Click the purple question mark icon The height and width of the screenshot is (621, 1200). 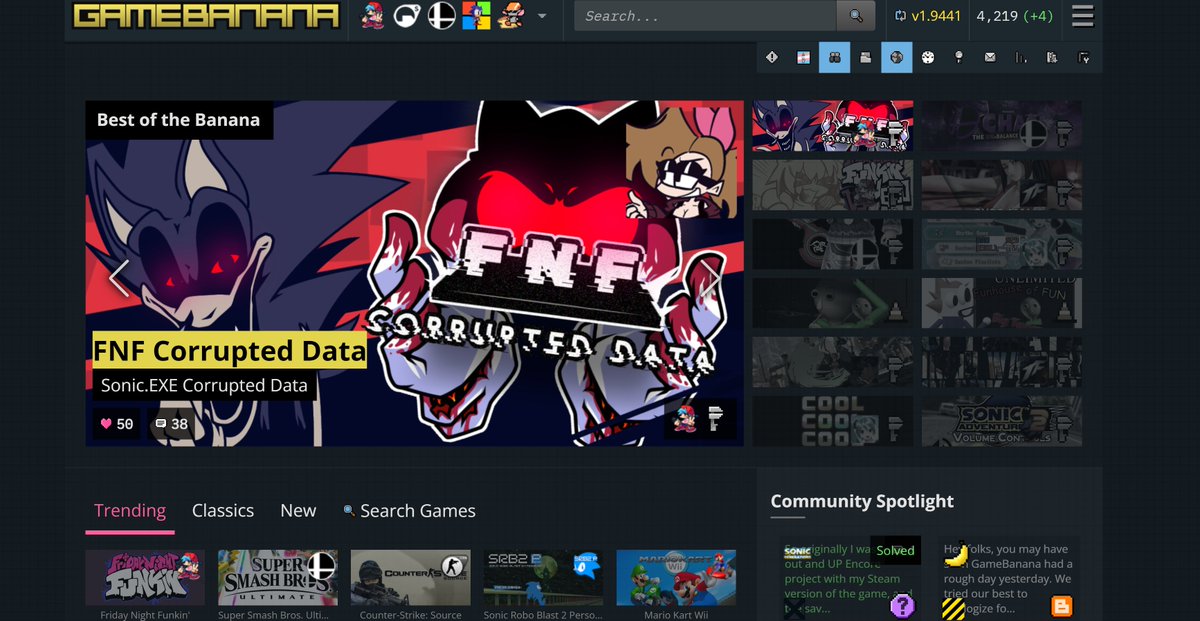click(x=902, y=605)
